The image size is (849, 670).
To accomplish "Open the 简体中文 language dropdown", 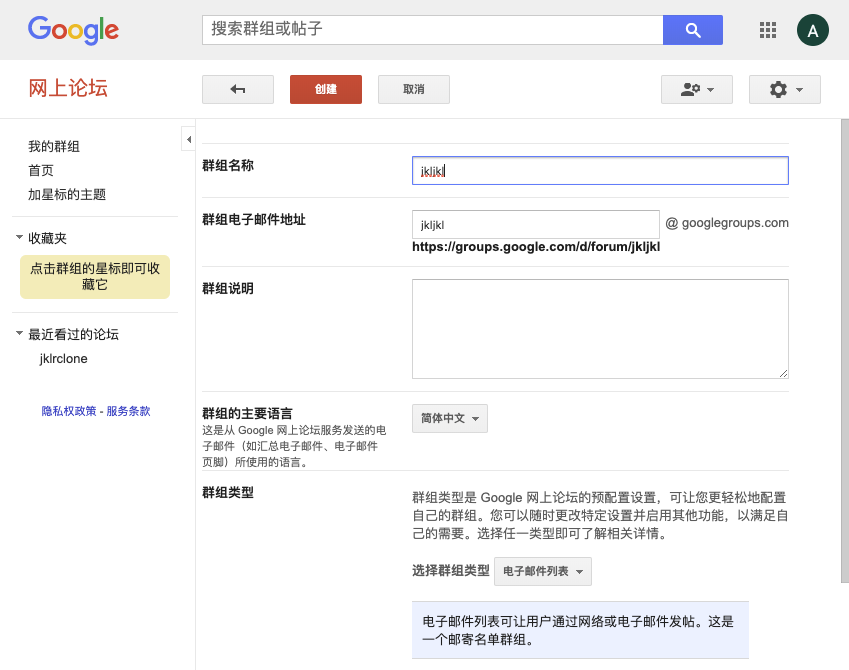I will 450,418.
